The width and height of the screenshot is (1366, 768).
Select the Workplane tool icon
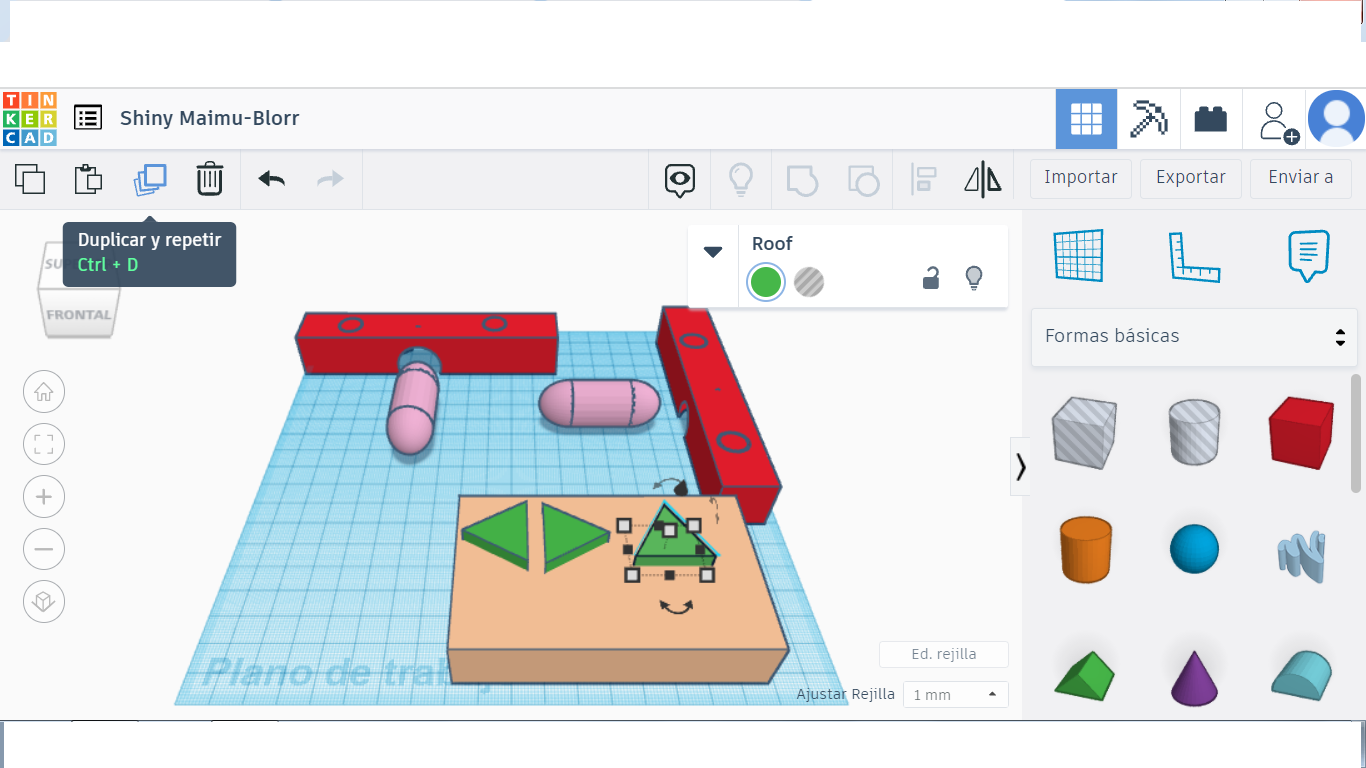click(x=1078, y=256)
